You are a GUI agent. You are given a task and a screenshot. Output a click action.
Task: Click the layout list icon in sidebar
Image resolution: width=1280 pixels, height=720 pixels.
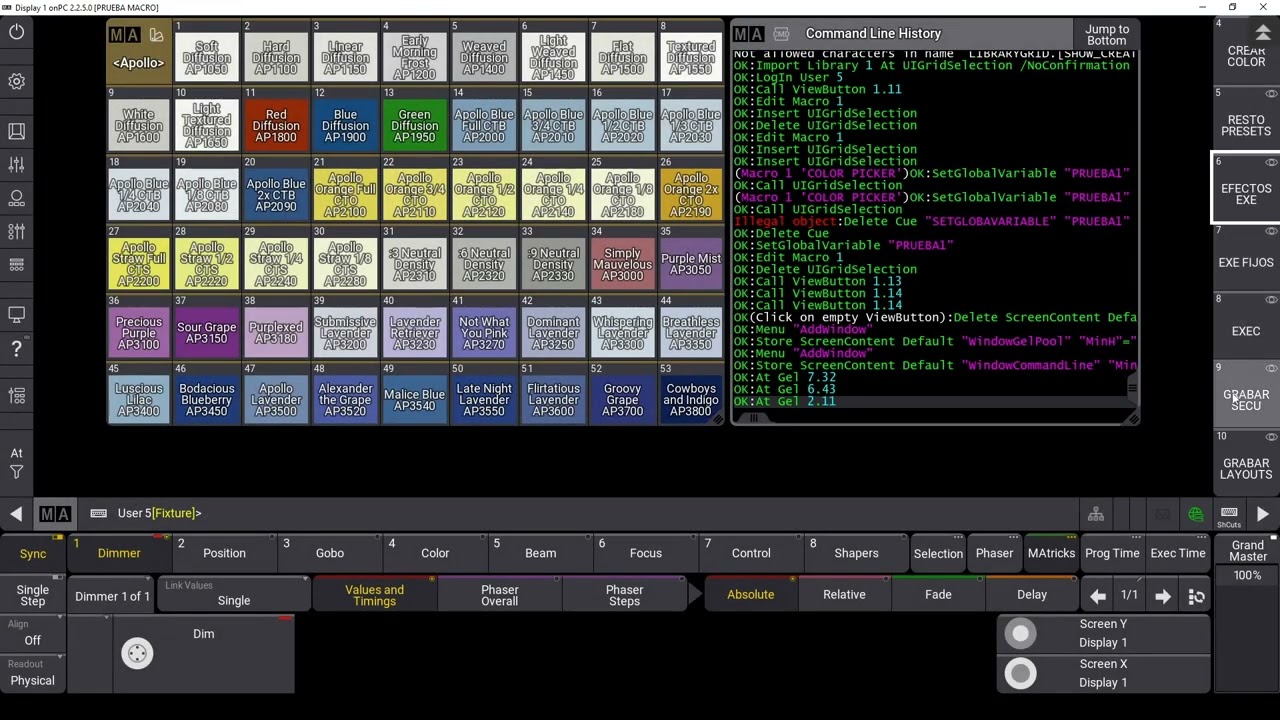click(x=17, y=396)
